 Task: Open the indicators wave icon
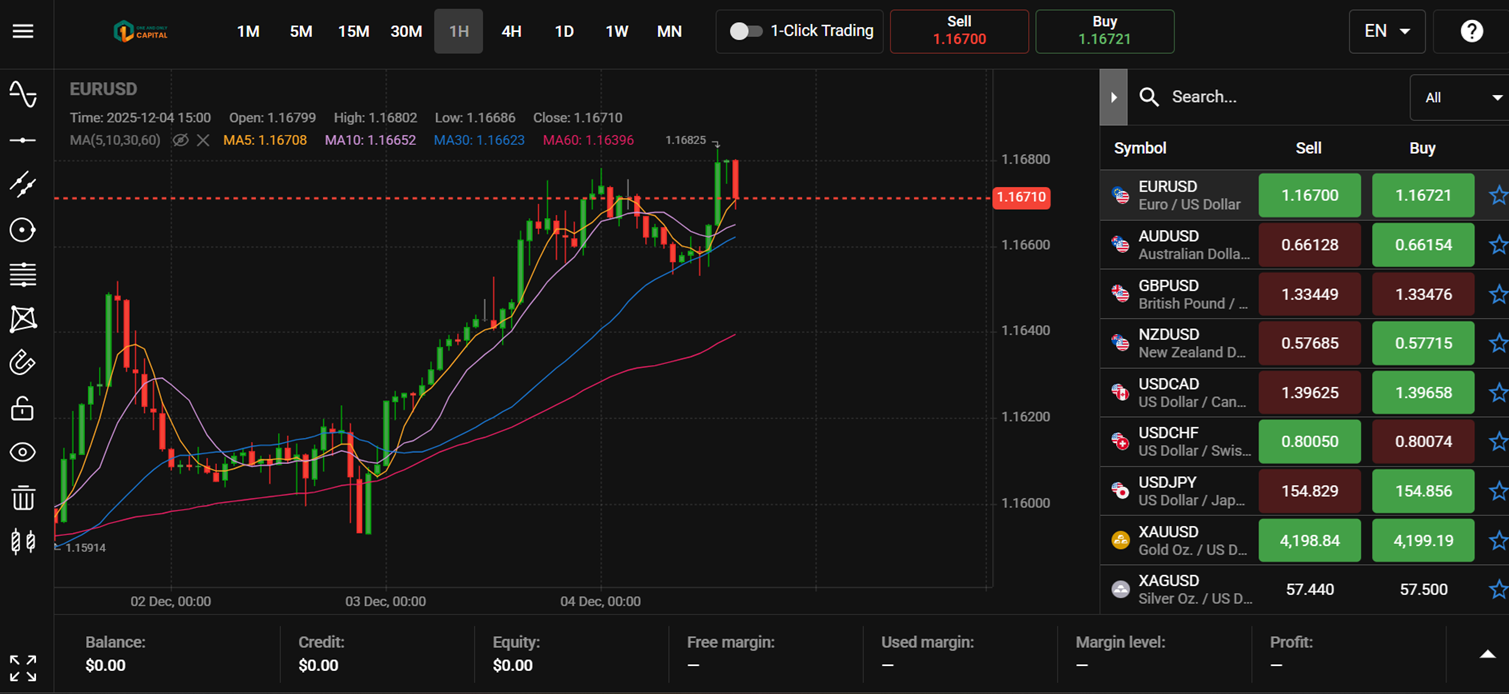click(23, 94)
